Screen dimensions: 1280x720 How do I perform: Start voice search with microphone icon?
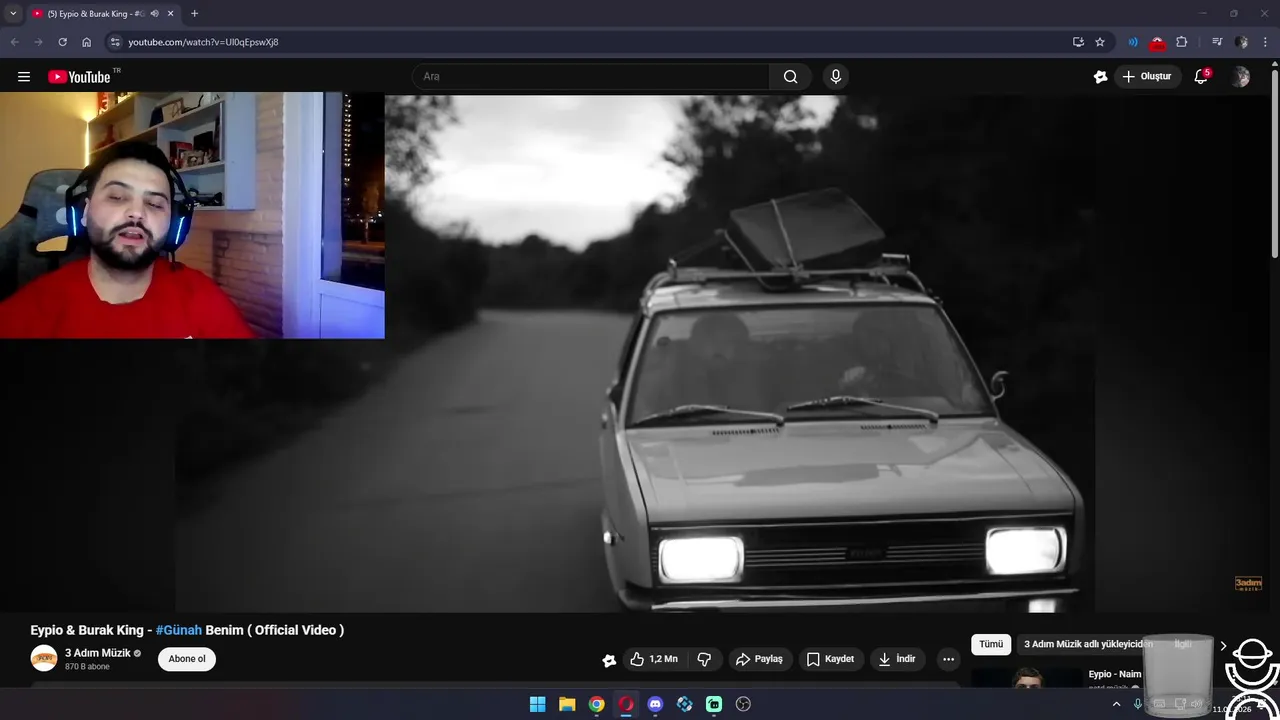click(x=836, y=77)
